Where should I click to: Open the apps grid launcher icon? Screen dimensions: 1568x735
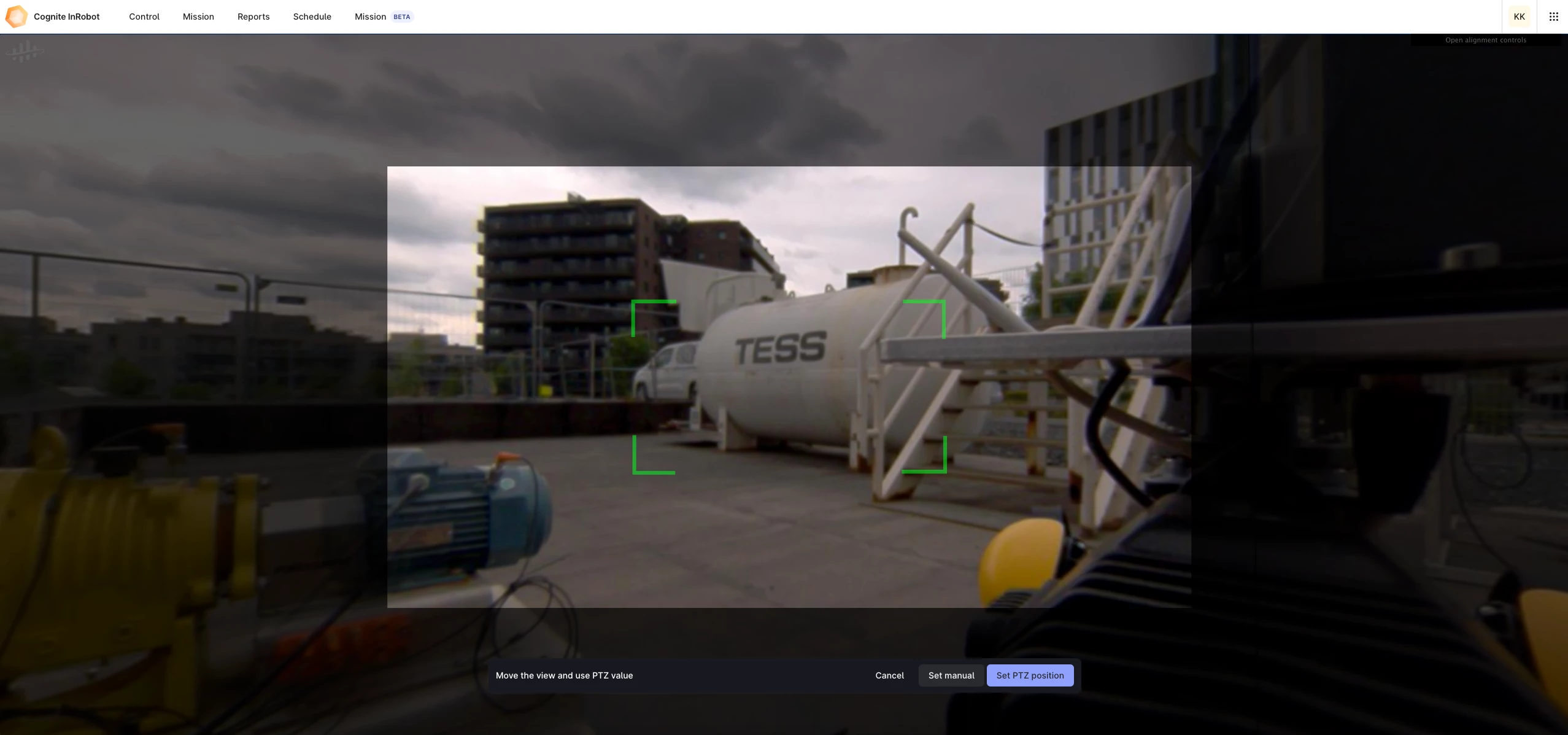pos(1553,17)
